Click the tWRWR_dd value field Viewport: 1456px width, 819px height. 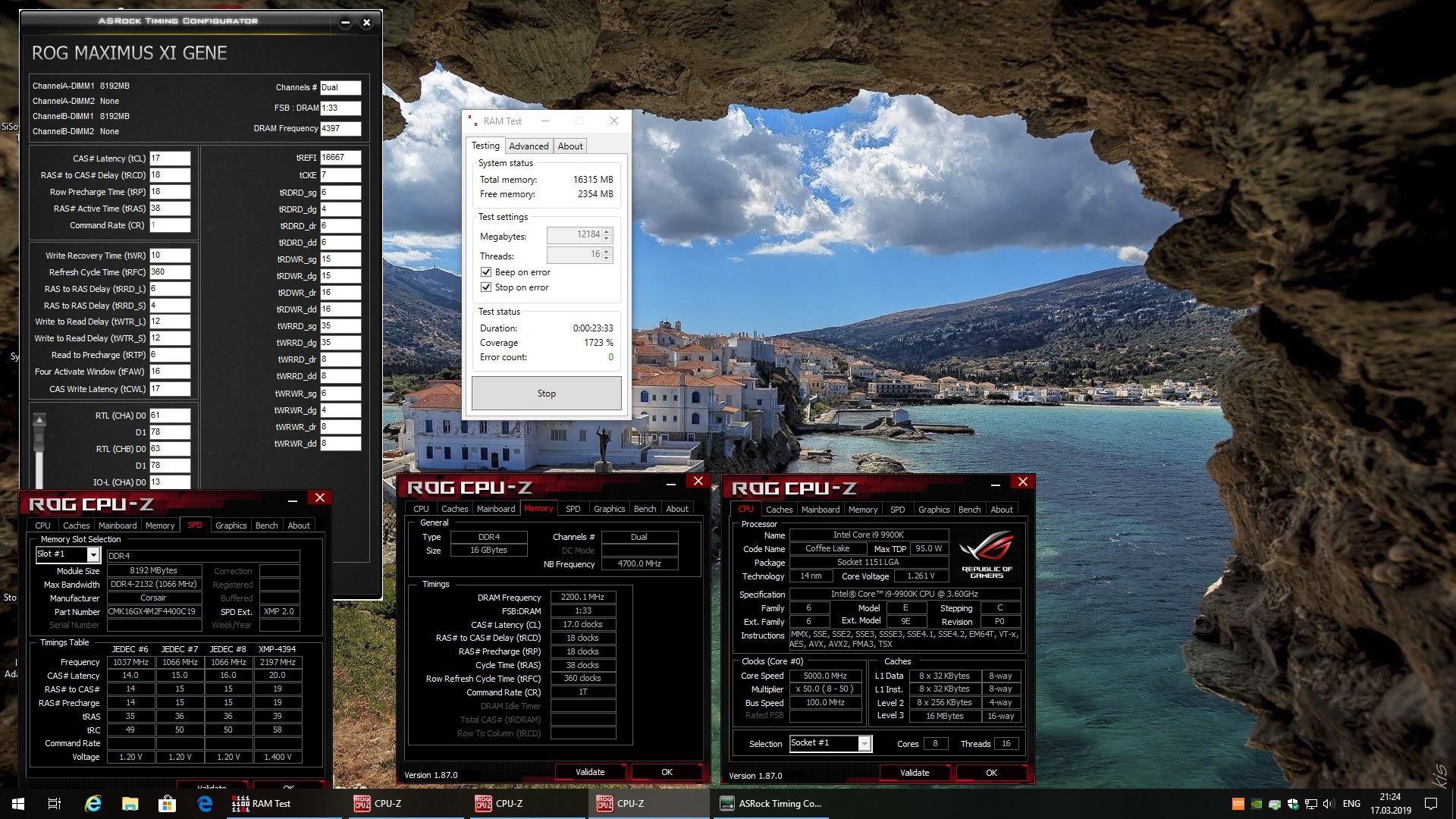(x=340, y=444)
